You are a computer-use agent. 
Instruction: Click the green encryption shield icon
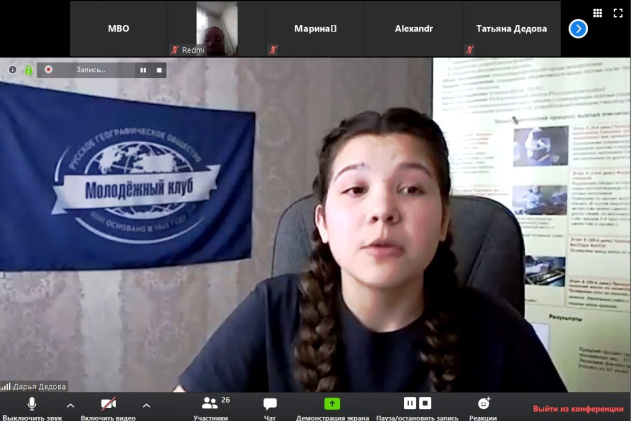[29, 70]
